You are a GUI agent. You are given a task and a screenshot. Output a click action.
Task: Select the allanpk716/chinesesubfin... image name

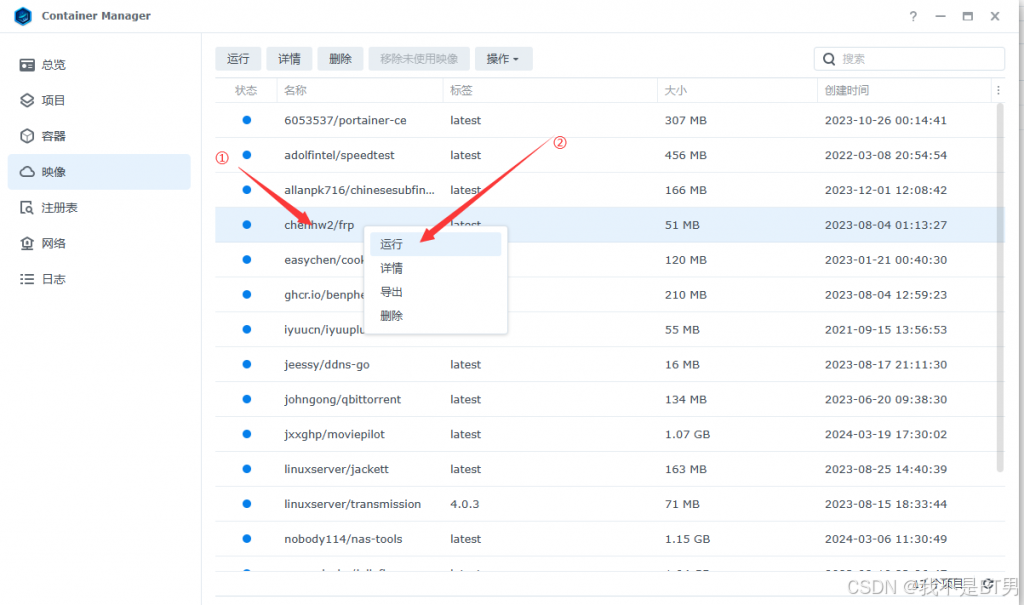point(359,190)
